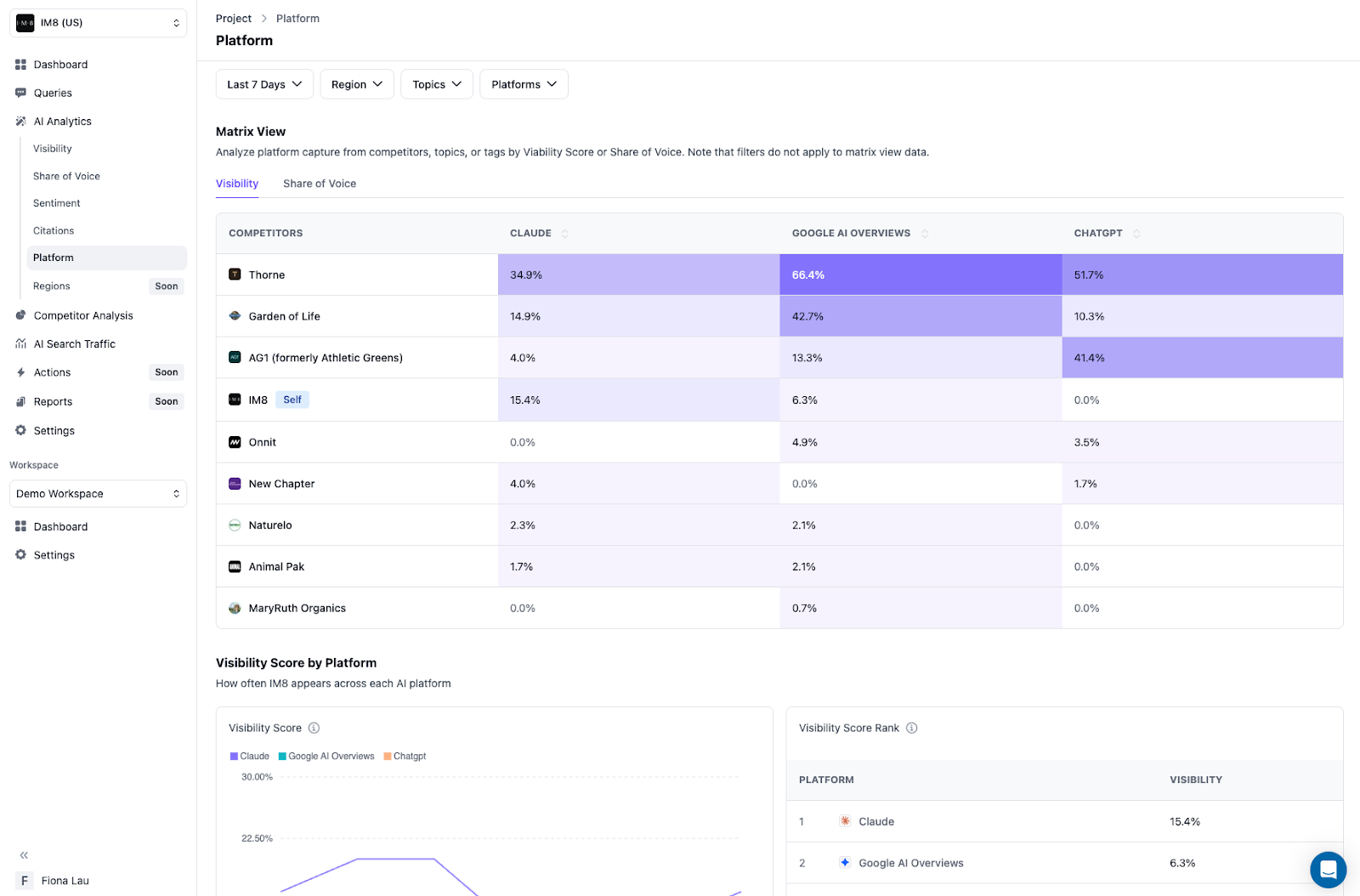Click the AI Analytics icon
The image size is (1360, 896).
coord(20,121)
